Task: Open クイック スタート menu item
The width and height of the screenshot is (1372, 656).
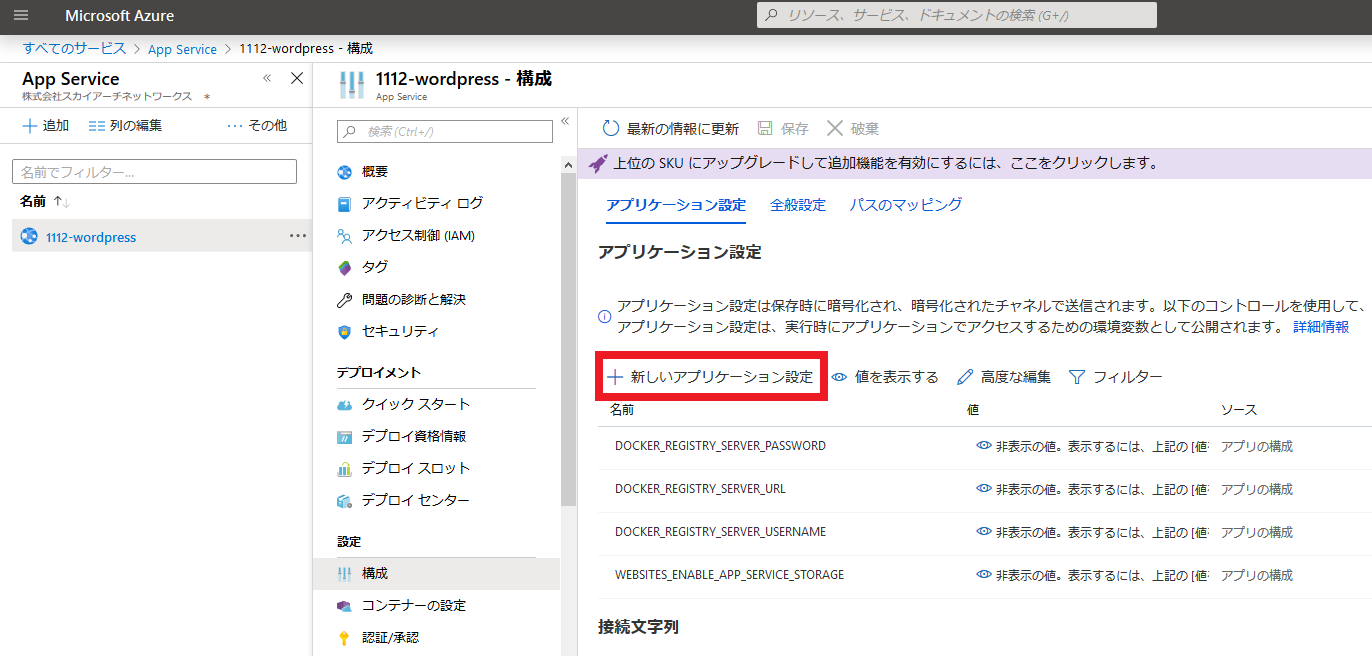Action: tap(403, 404)
